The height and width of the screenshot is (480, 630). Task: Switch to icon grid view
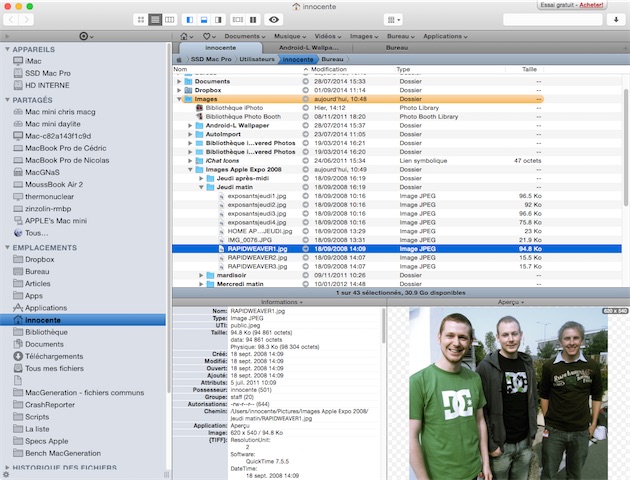(x=141, y=20)
